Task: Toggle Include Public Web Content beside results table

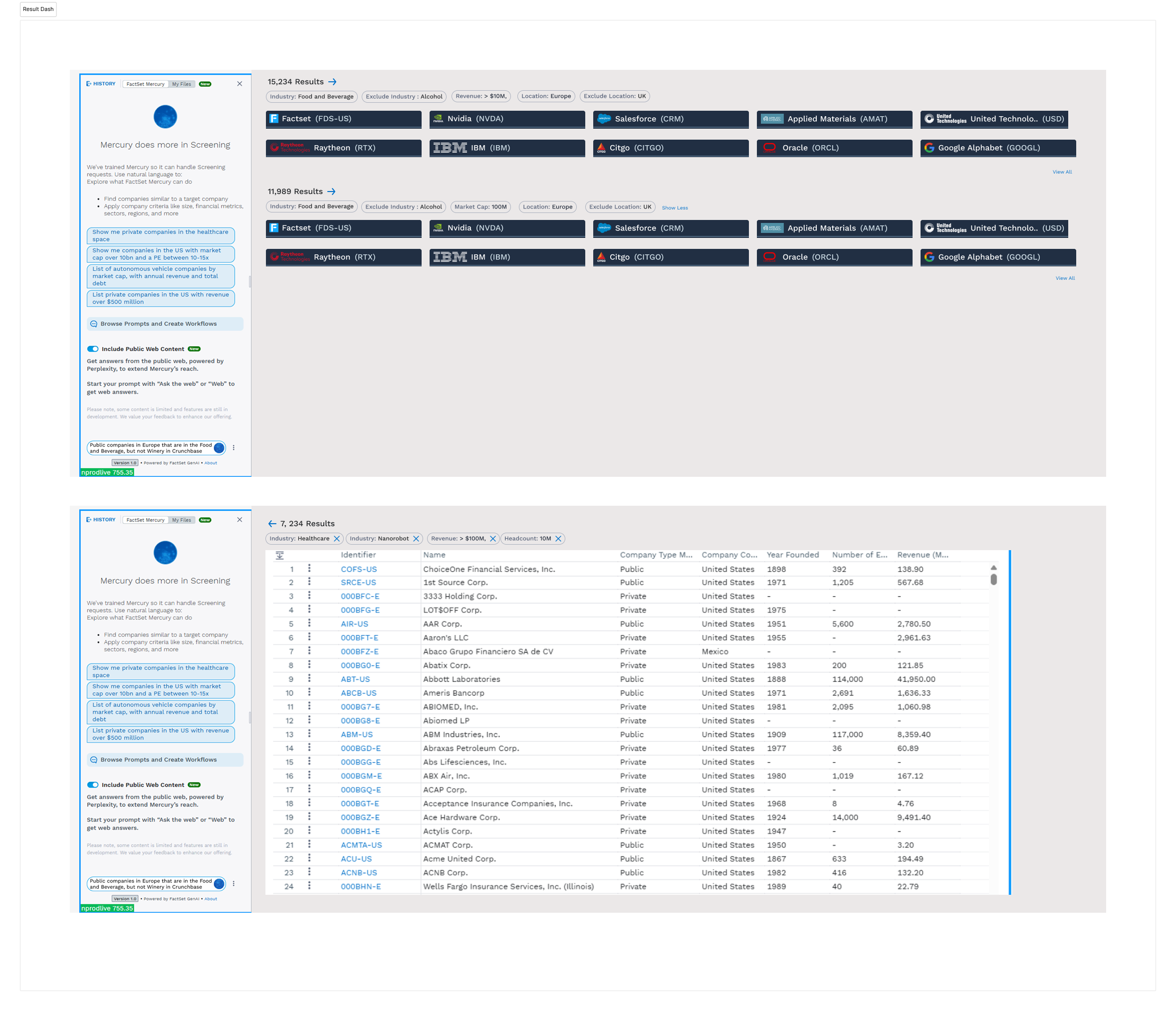Action: pos(92,785)
